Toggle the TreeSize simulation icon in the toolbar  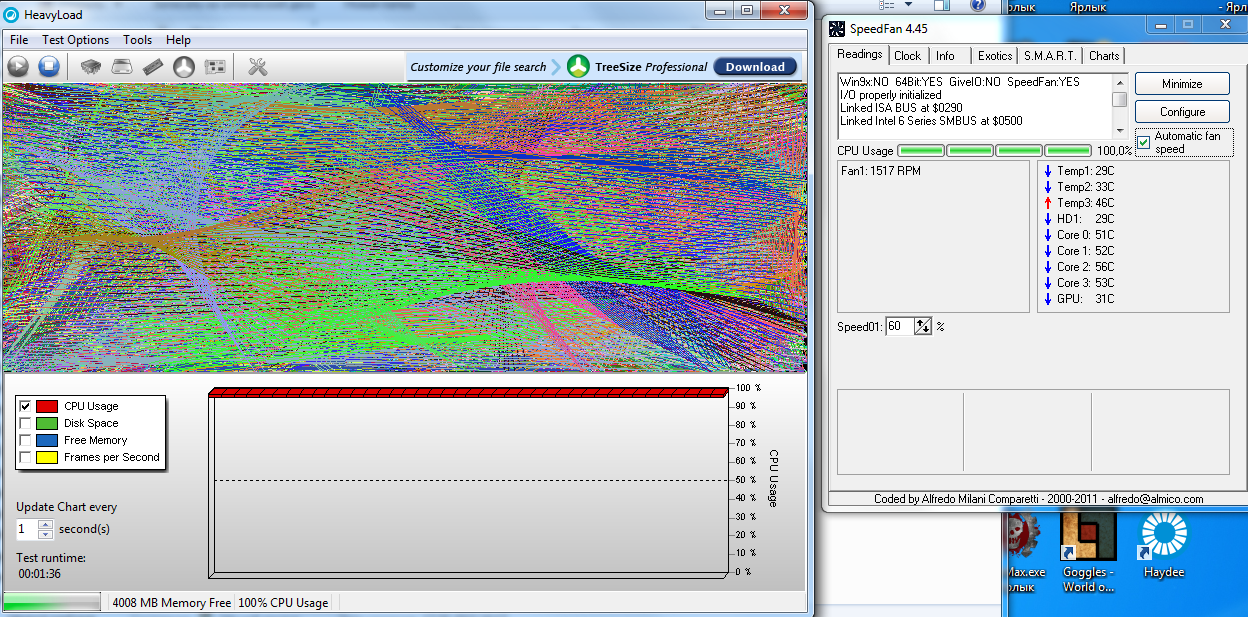(183, 67)
